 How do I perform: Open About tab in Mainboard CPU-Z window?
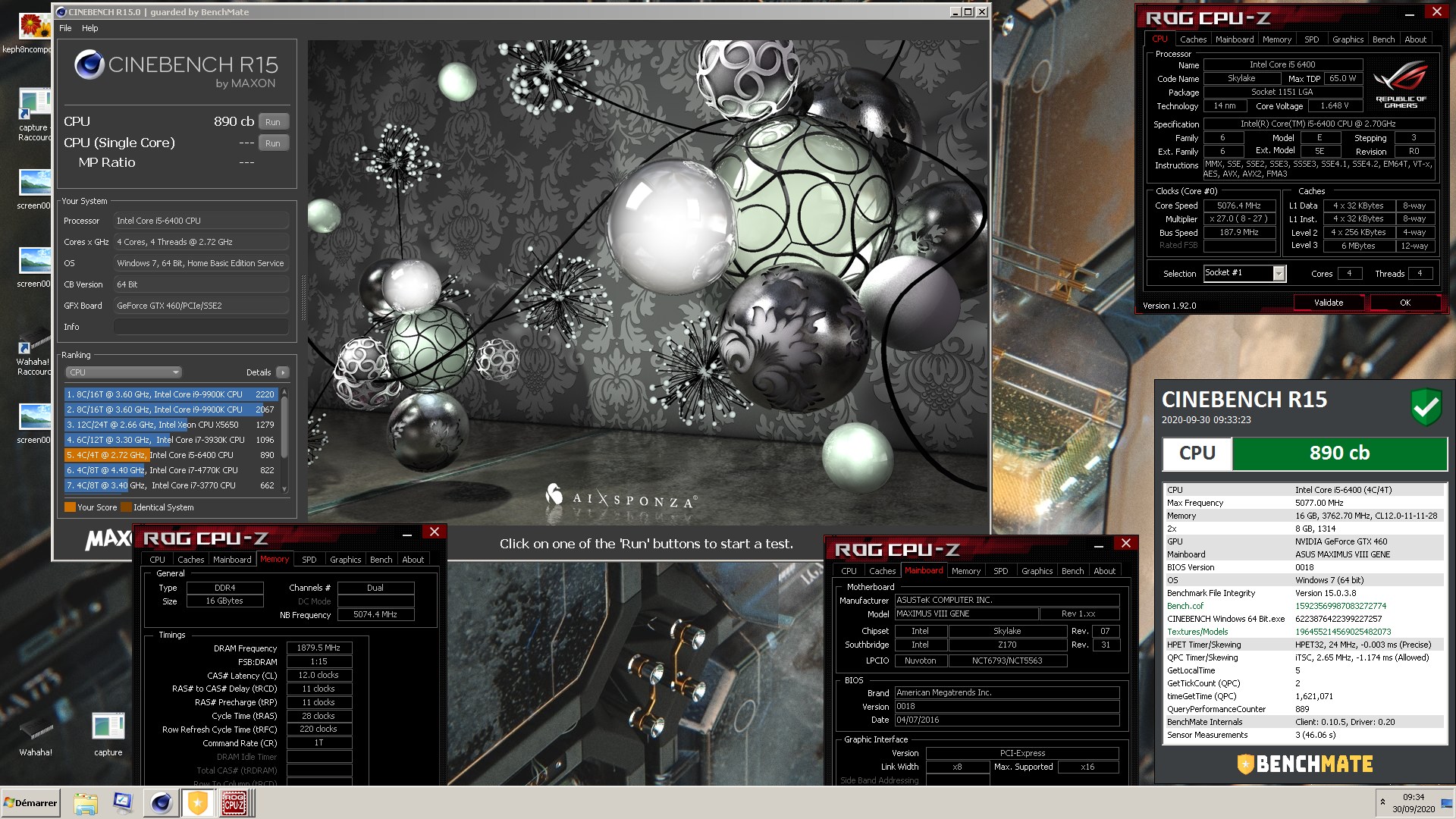[1105, 571]
